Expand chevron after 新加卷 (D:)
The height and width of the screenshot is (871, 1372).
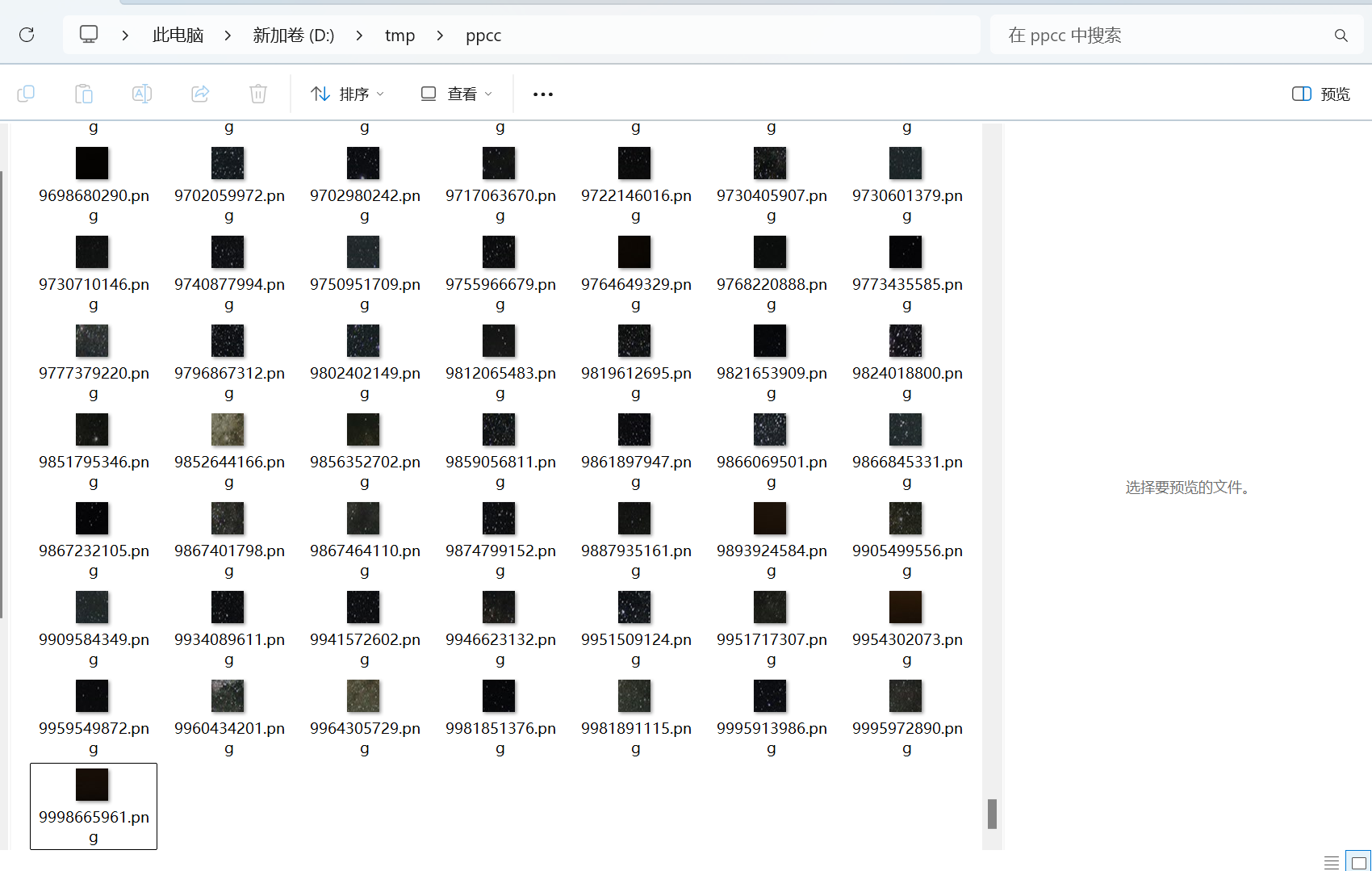359,36
